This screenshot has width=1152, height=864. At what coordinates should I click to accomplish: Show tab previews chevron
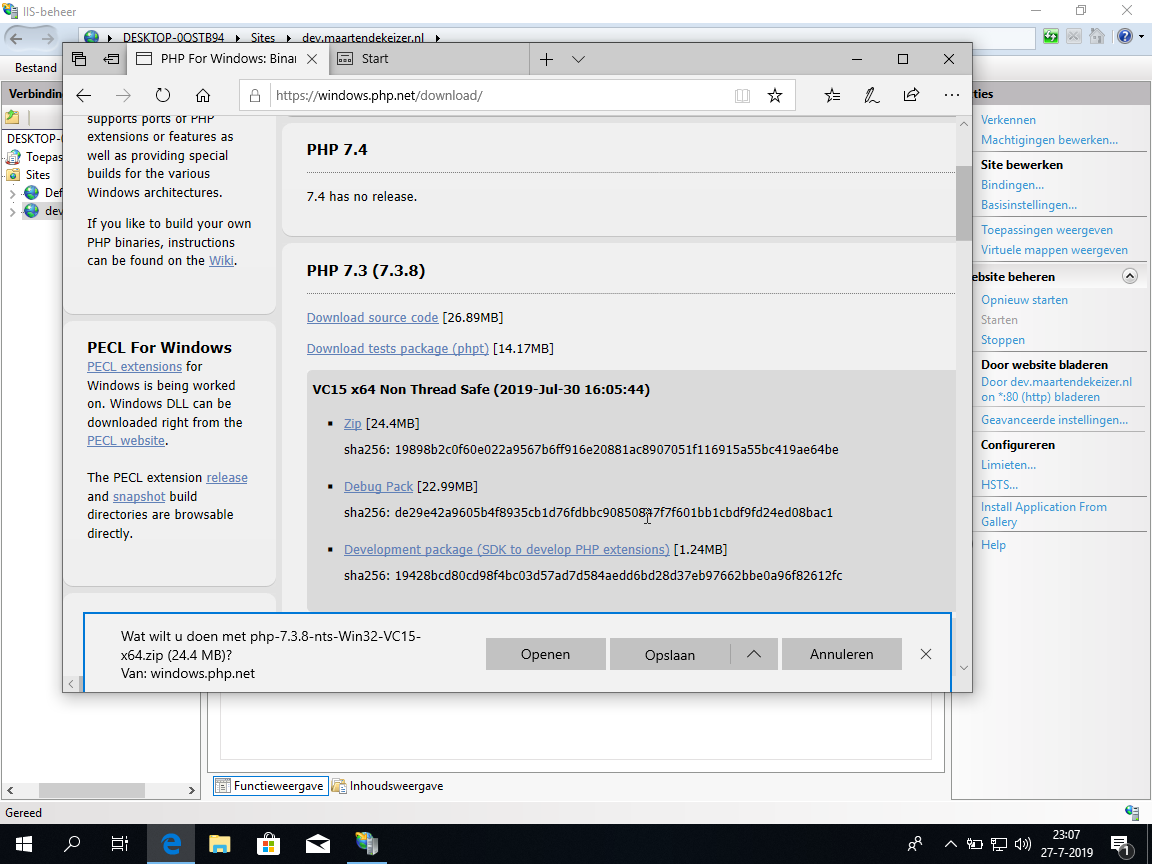(578, 60)
